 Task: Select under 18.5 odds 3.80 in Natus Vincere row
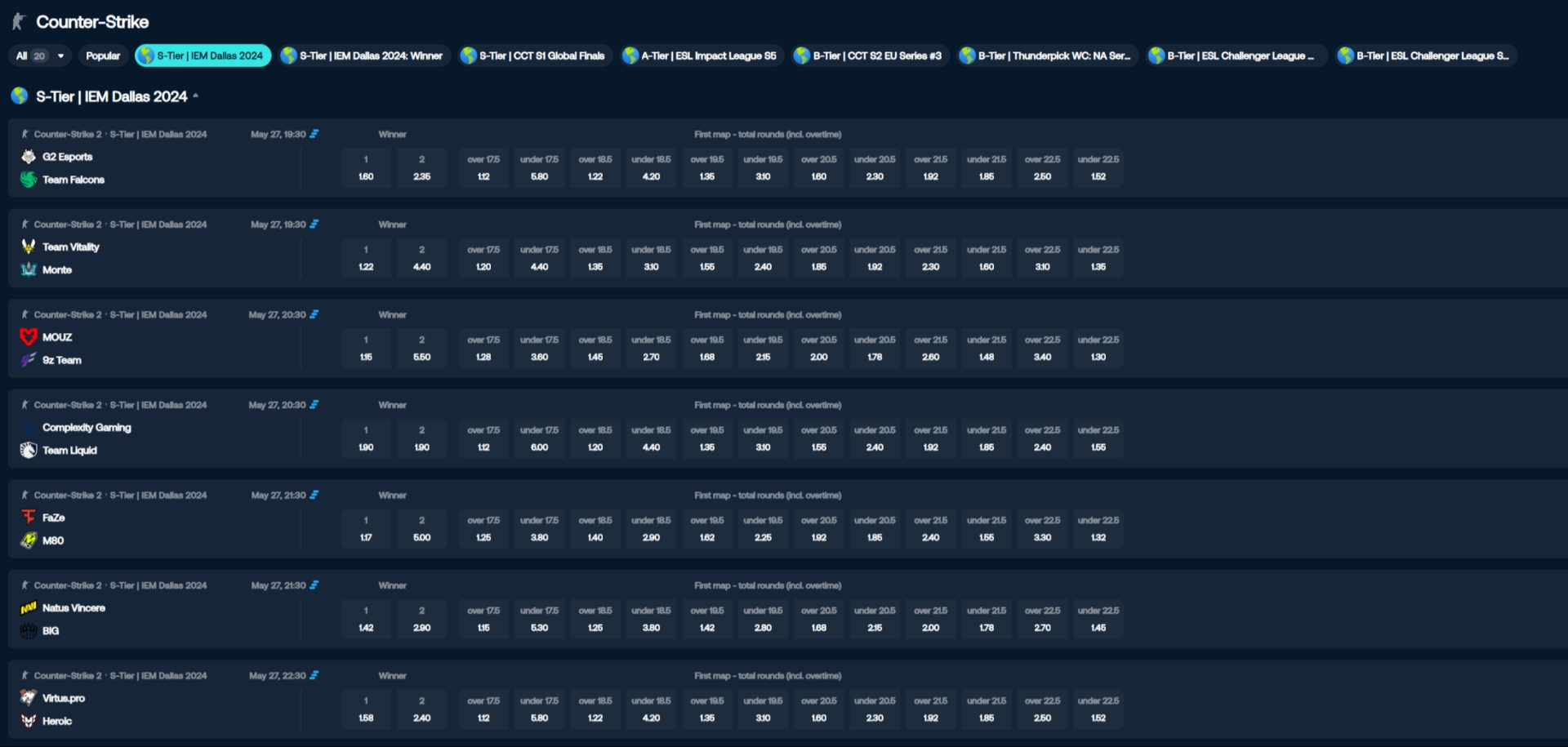[x=651, y=620]
